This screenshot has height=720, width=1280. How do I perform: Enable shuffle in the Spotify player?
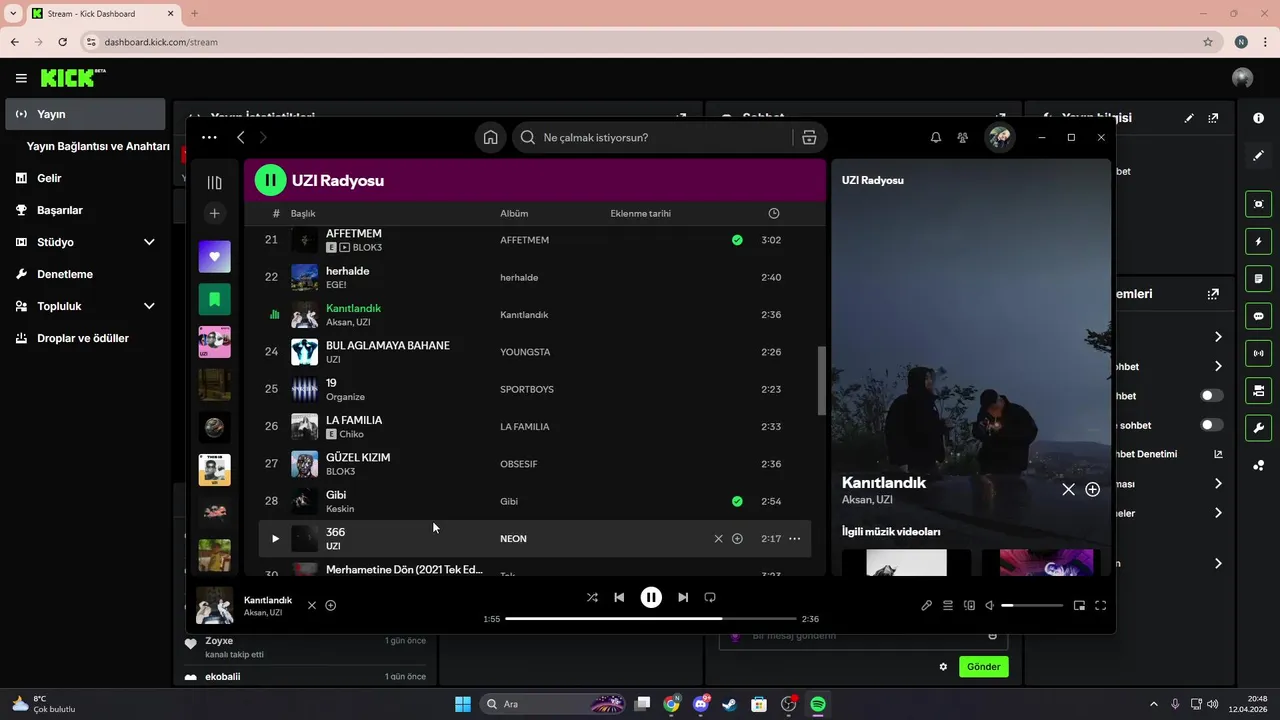click(x=592, y=597)
